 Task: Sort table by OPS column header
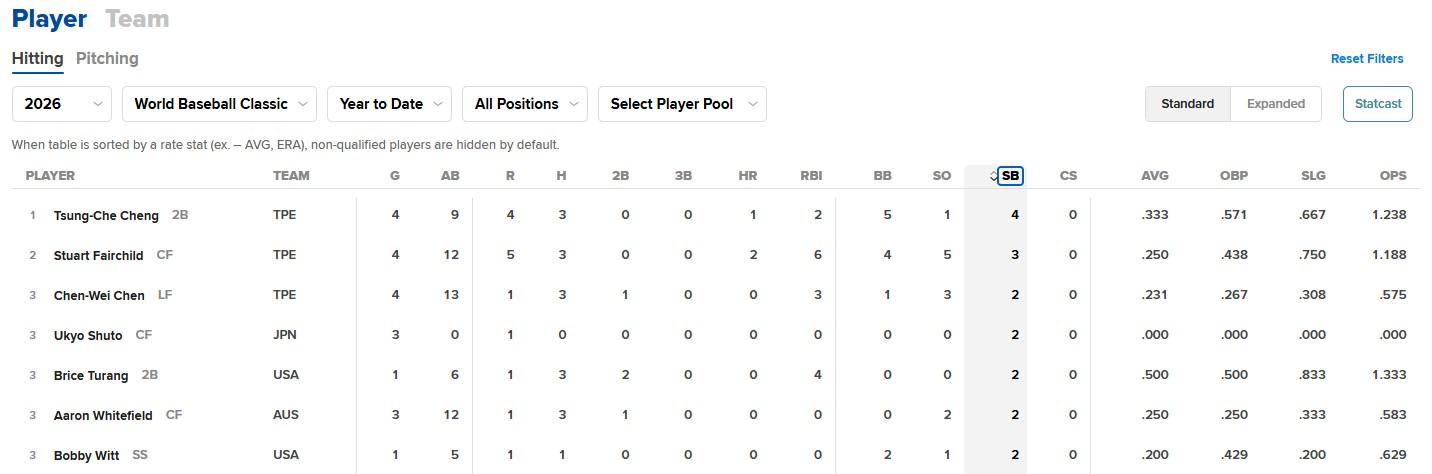coord(1393,176)
